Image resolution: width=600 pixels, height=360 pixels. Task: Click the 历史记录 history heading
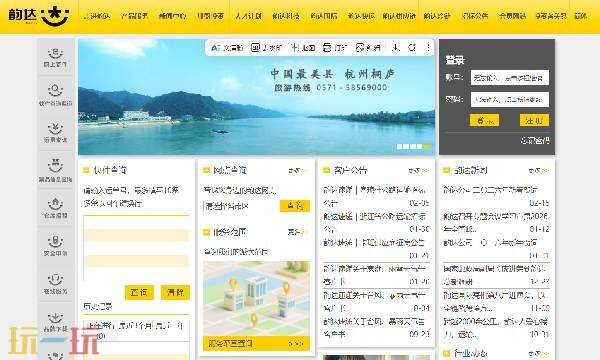point(98,306)
